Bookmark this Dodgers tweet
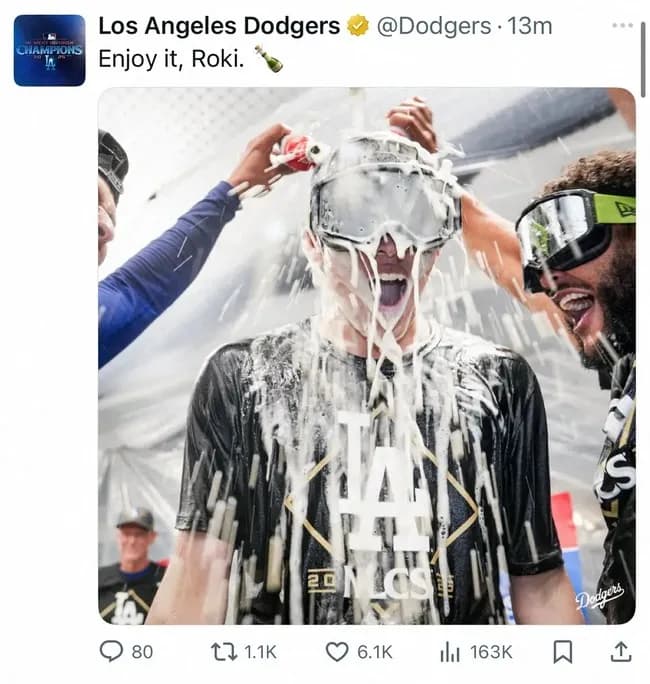The image size is (650, 684). (x=563, y=652)
